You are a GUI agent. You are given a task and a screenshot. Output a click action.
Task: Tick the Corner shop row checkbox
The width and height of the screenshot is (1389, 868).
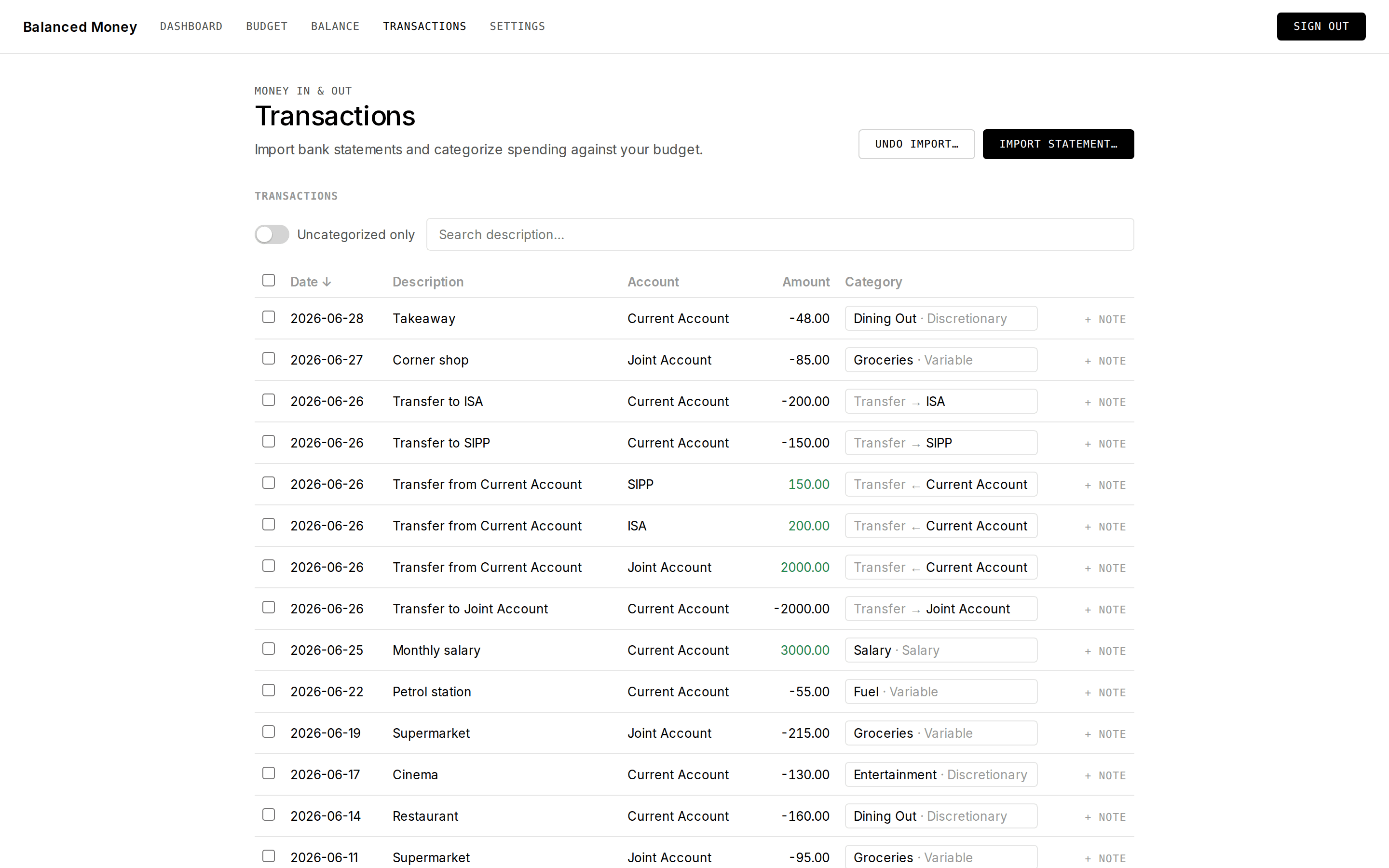[269, 358]
